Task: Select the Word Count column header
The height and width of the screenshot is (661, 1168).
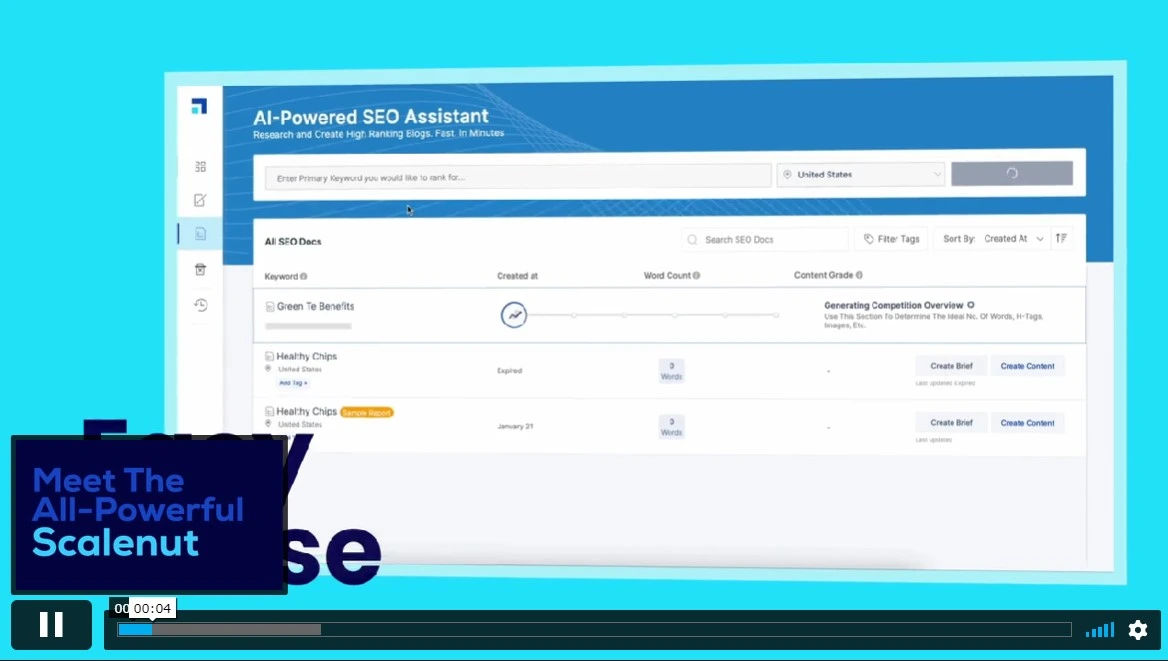Action: pos(667,276)
